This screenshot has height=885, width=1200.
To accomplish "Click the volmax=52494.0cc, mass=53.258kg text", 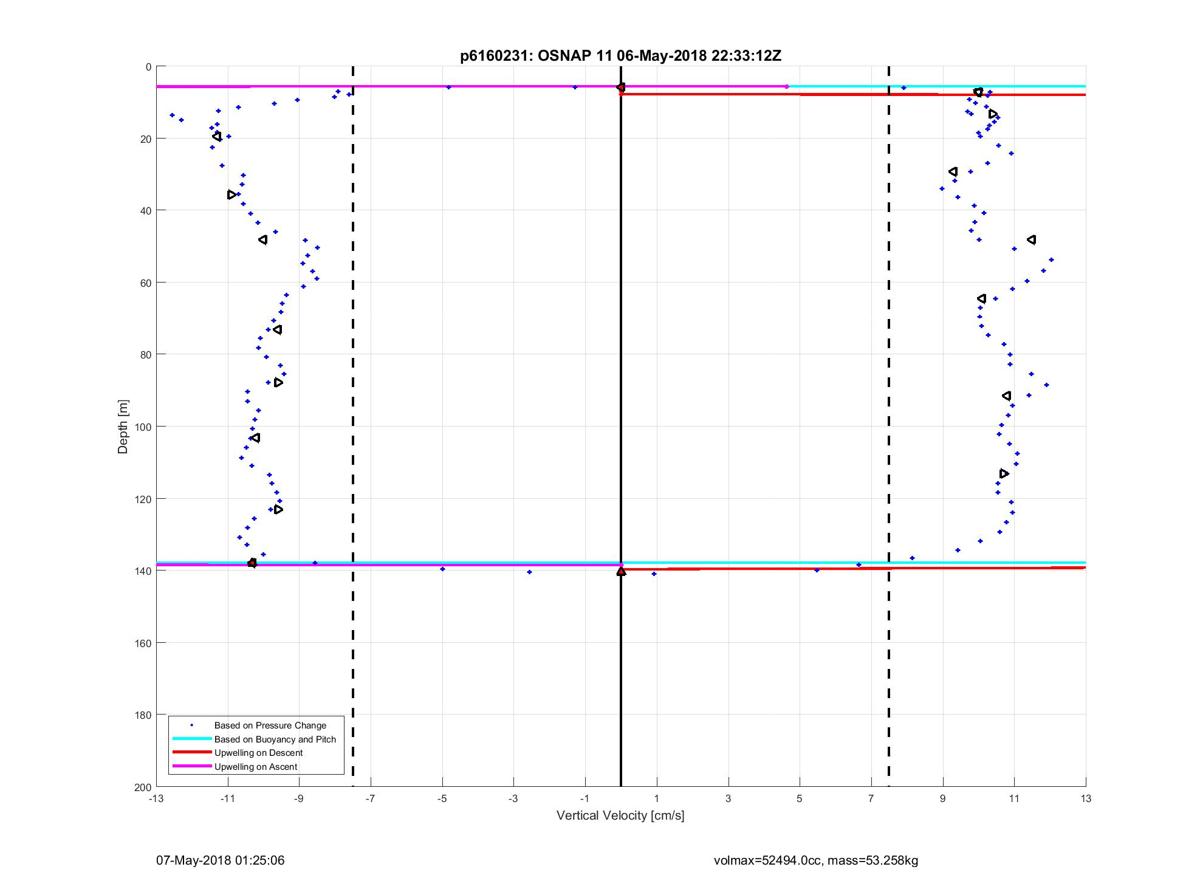I will coord(815,860).
